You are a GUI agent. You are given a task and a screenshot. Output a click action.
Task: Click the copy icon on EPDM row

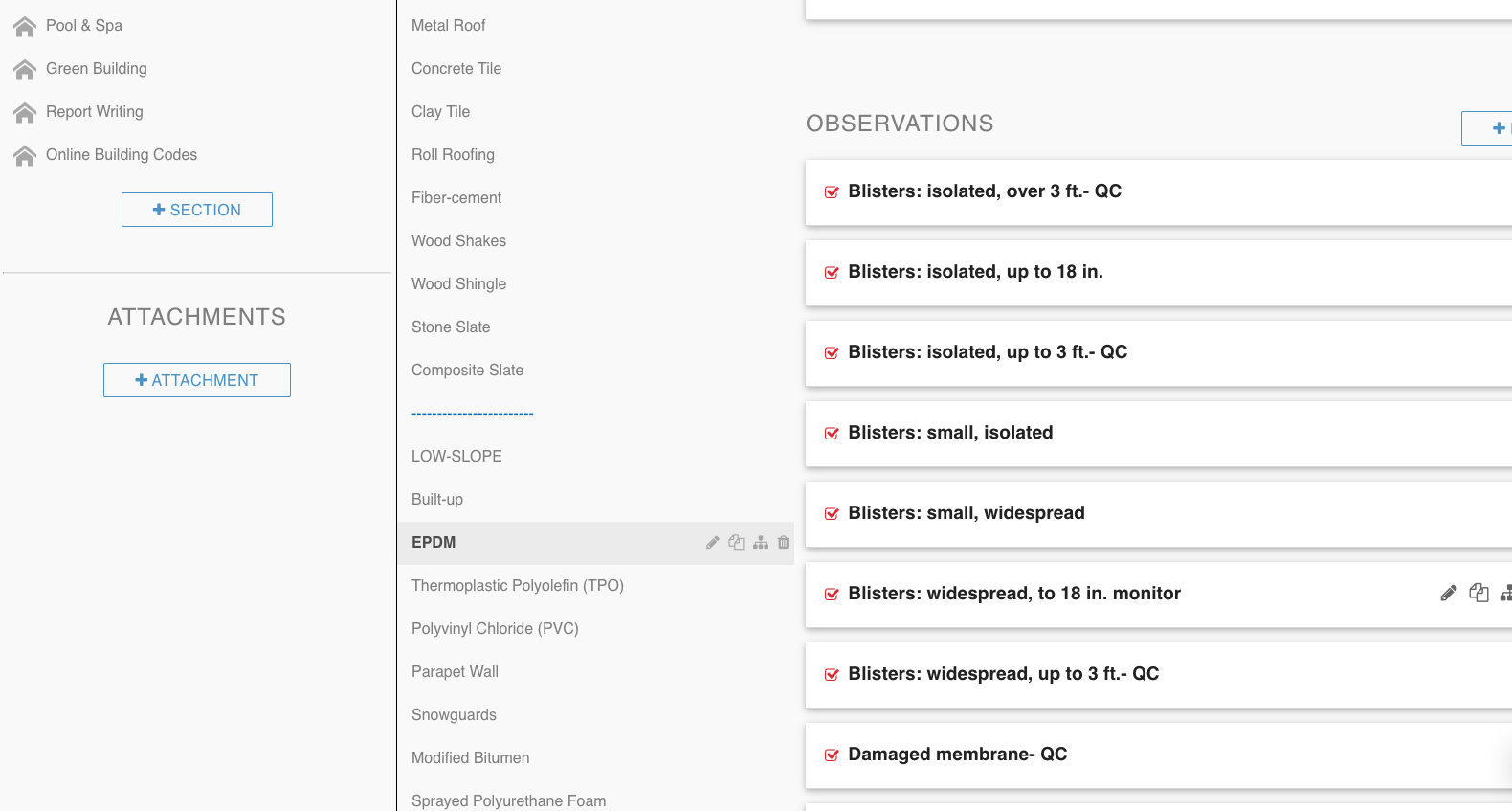tap(736, 543)
